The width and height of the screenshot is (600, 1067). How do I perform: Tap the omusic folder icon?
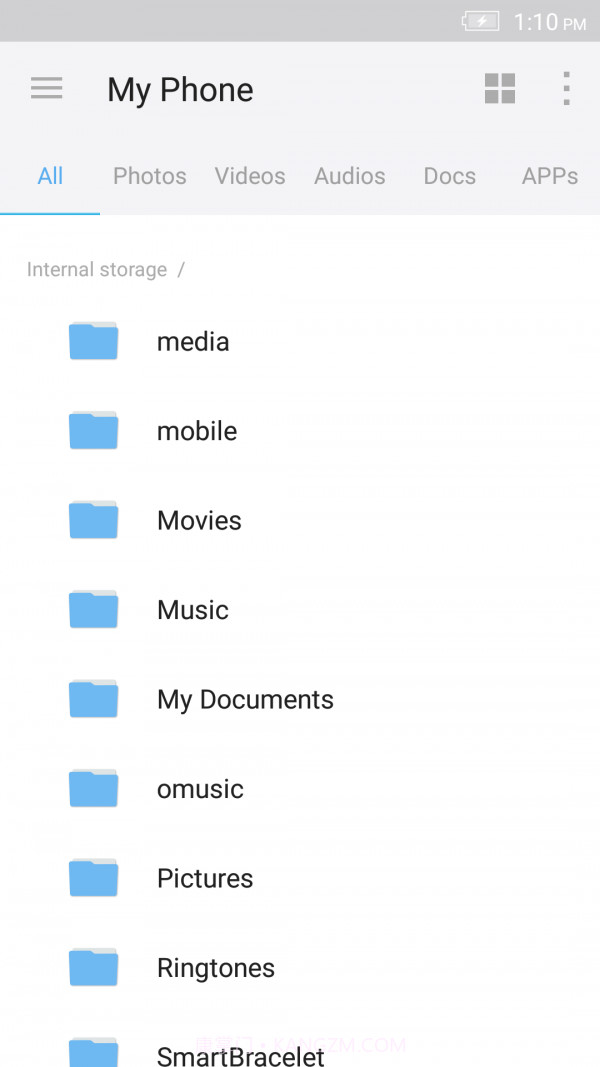tap(93, 789)
